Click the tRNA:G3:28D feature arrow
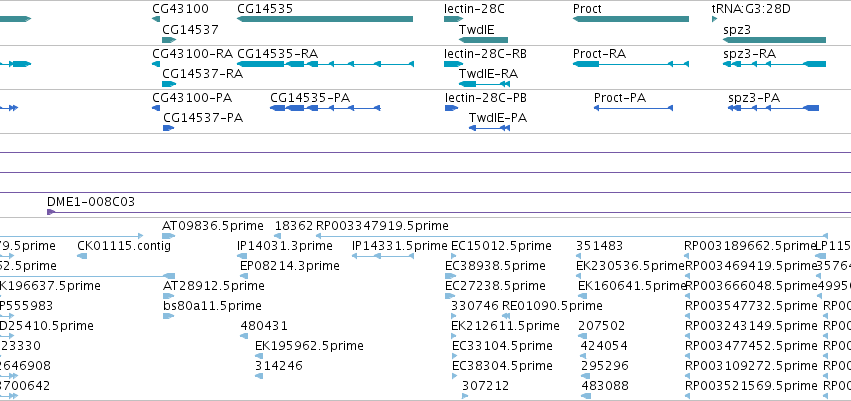This screenshot has width=851, height=401. click(x=714, y=19)
